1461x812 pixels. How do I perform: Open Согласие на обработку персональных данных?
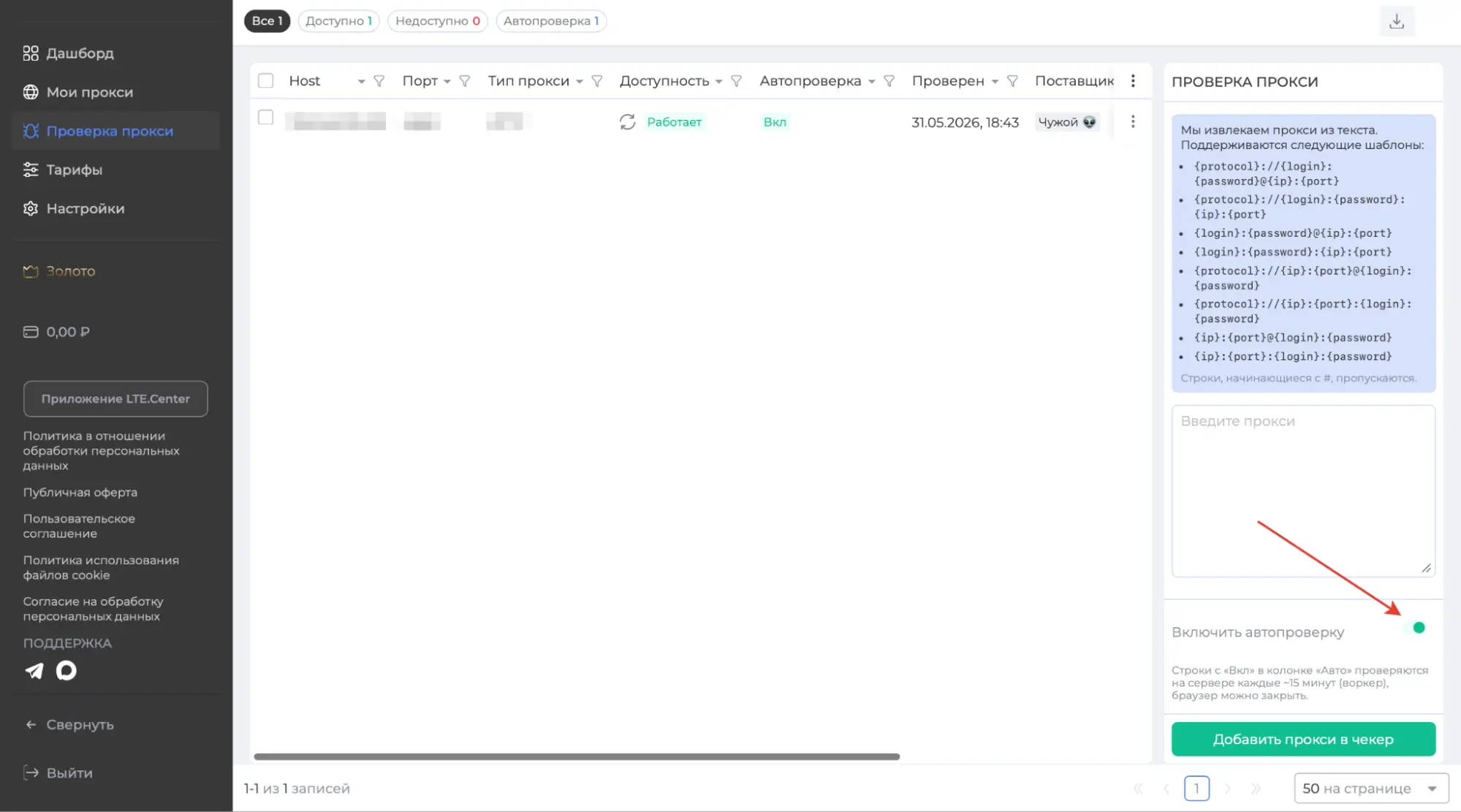pyautogui.click(x=93, y=609)
